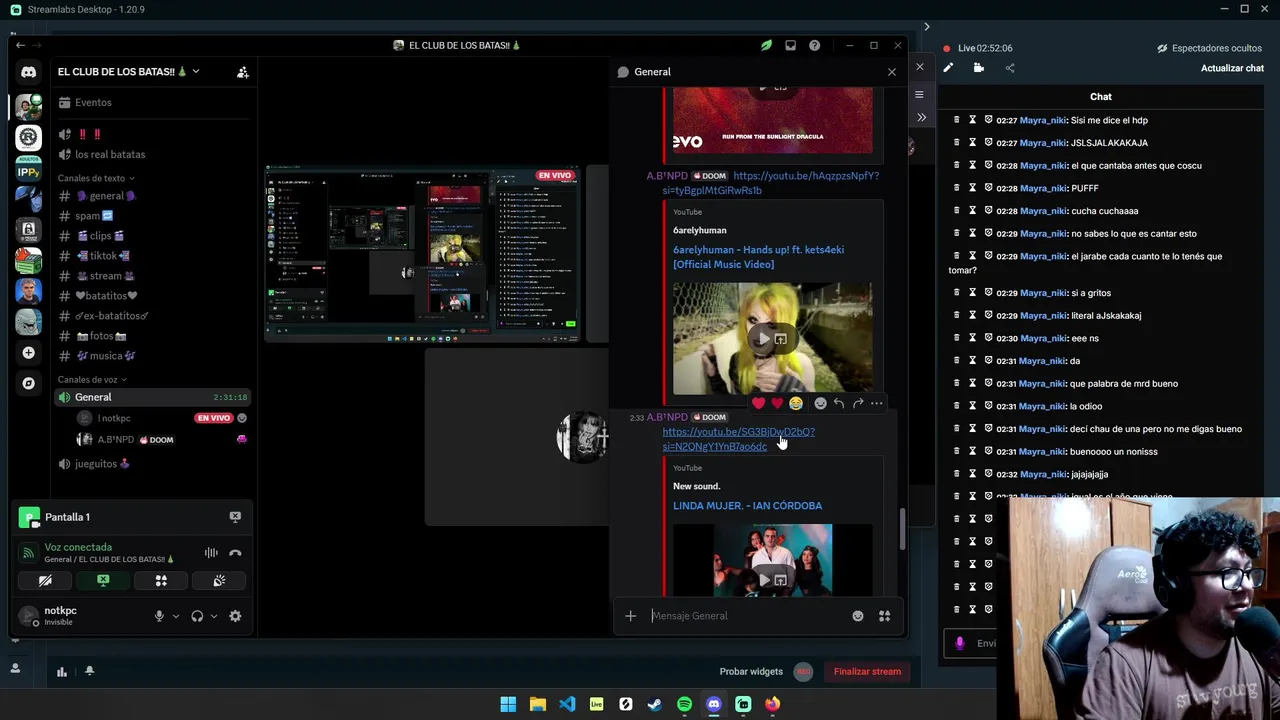Open microphone input options arrow
This screenshot has height=720, width=1280.
coord(176,616)
